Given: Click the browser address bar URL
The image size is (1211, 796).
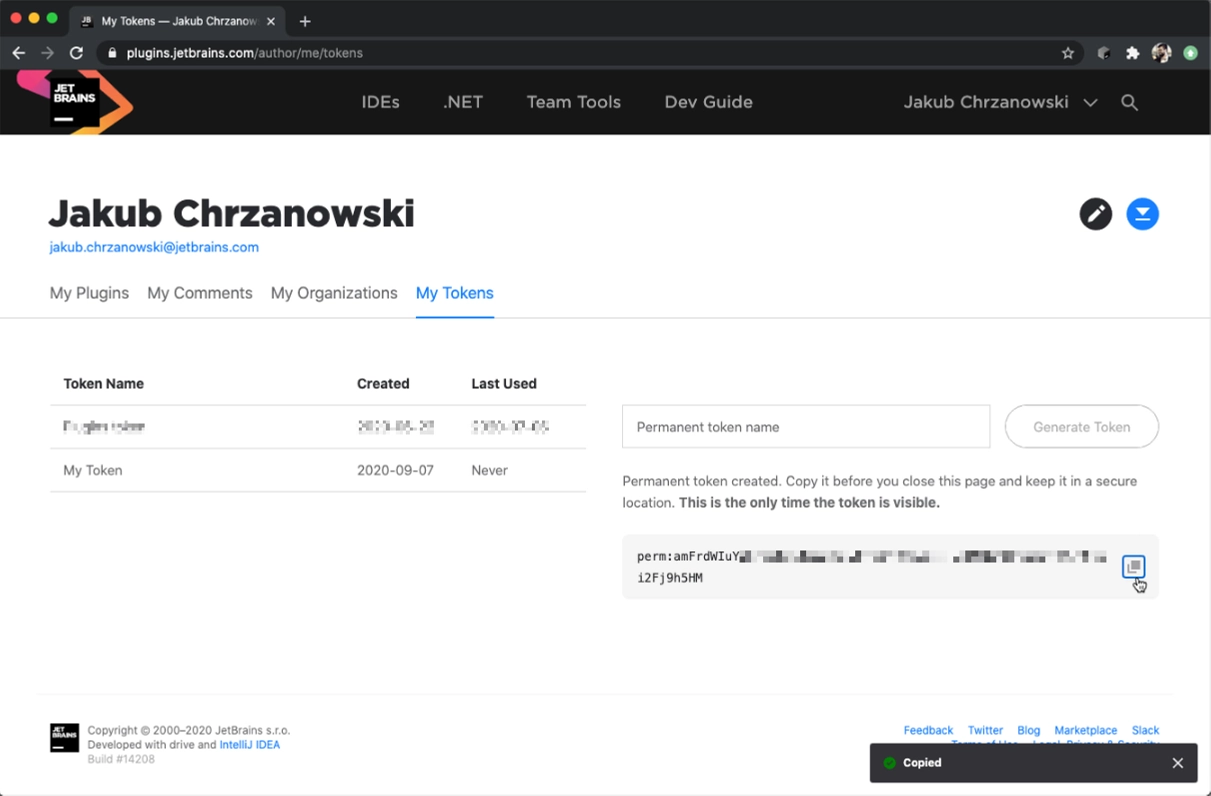Looking at the screenshot, I should pos(245,53).
